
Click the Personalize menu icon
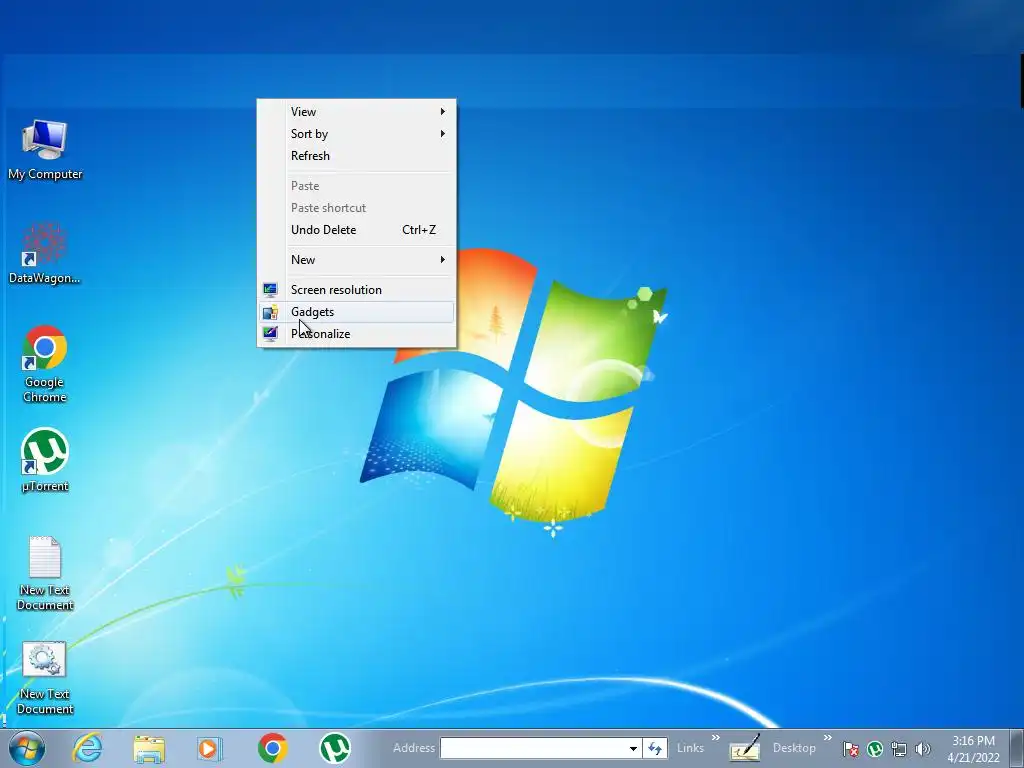coord(270,334)
